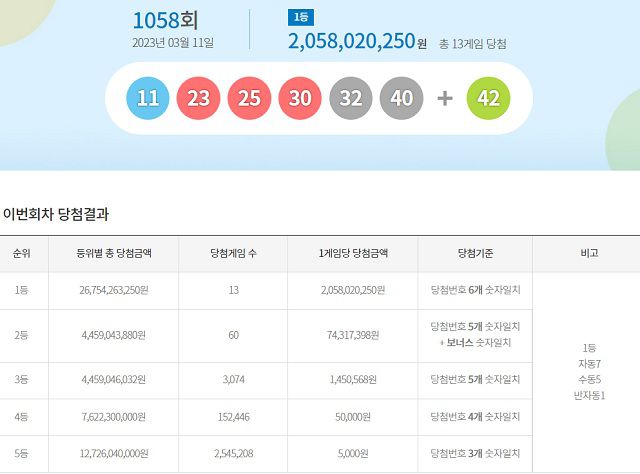640x474 pixels.
Task: Select the 2등 rank row cell
Action: tap(22, 335)
